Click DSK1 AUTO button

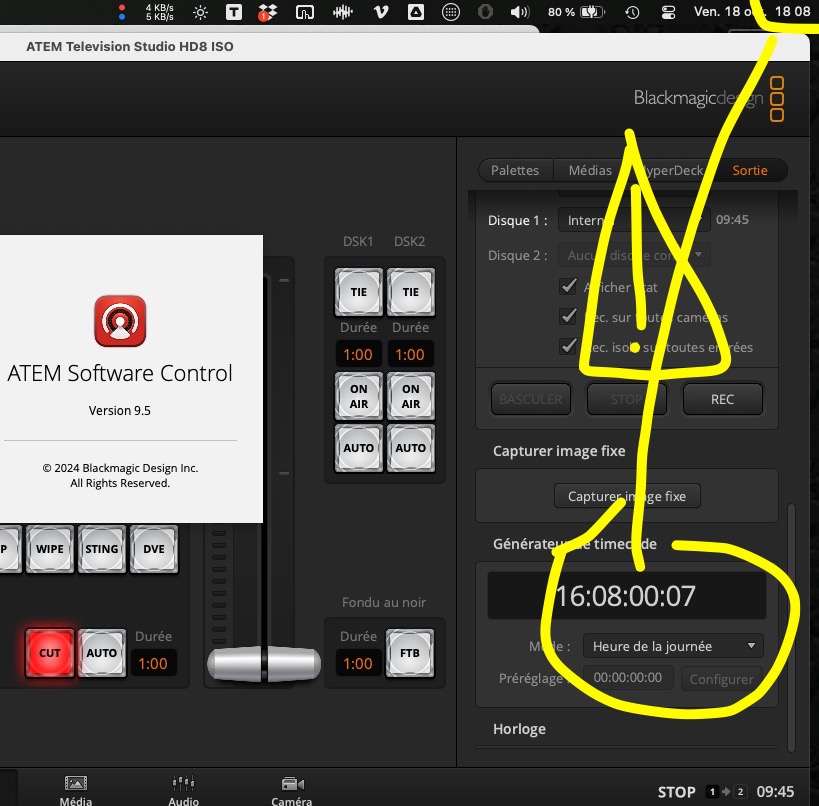tap(358, 448)
